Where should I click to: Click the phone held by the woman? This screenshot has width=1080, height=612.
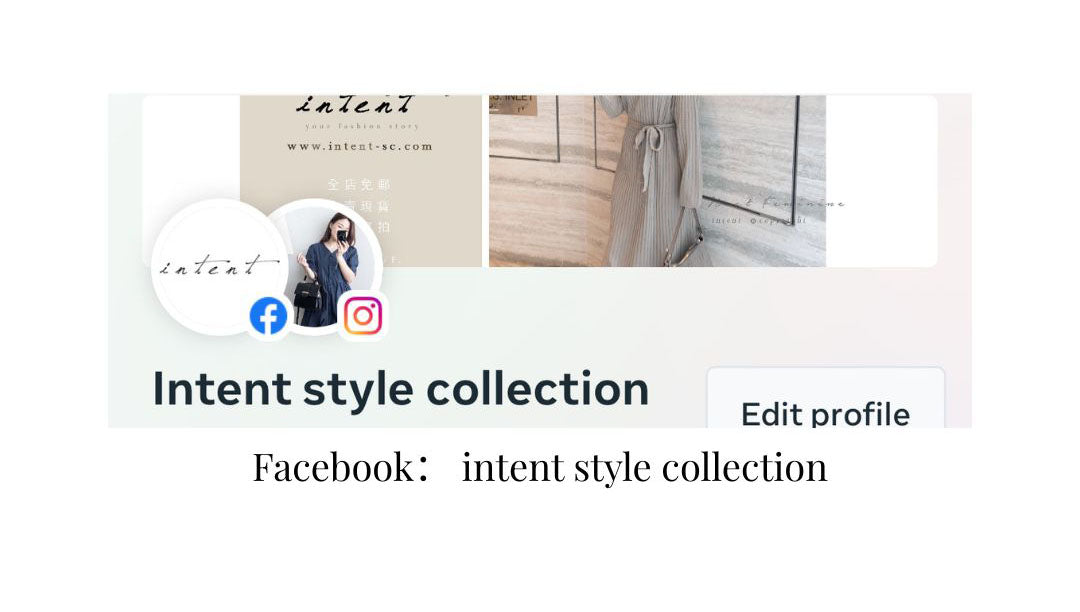click(x=341, y=237)
